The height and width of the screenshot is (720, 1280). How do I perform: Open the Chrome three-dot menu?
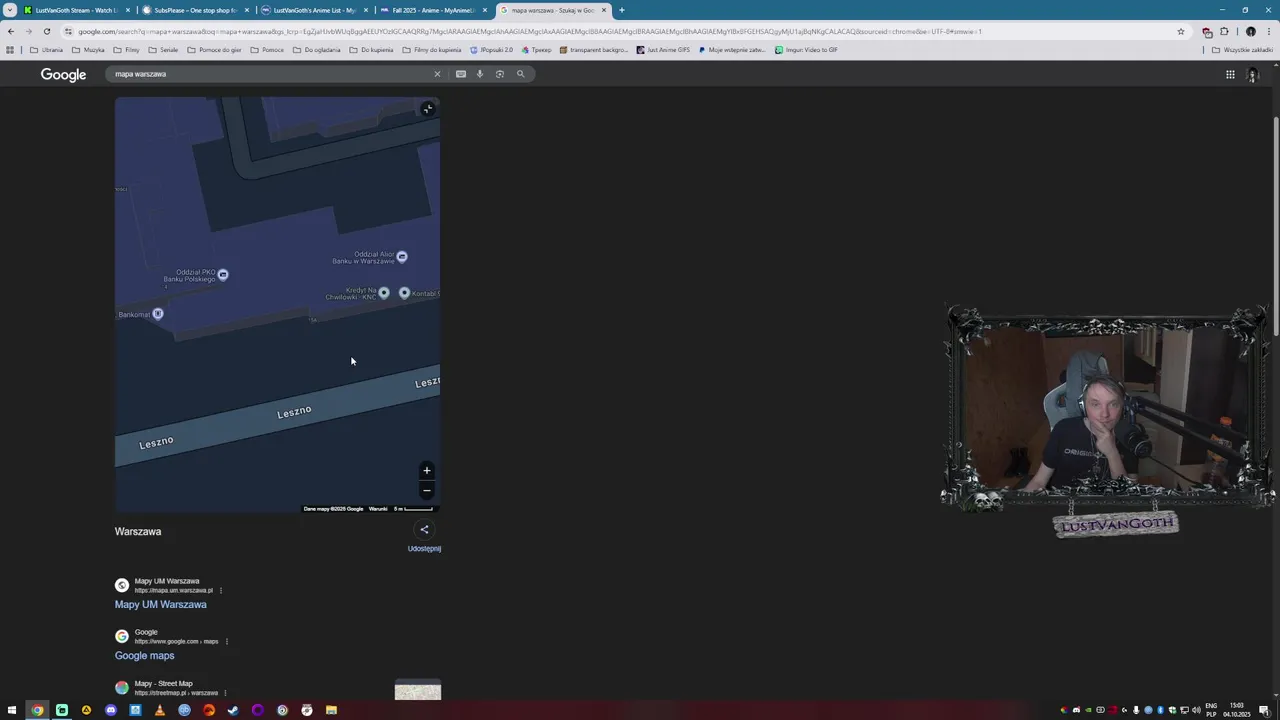pyautogui.click(x=1268, y=31)
